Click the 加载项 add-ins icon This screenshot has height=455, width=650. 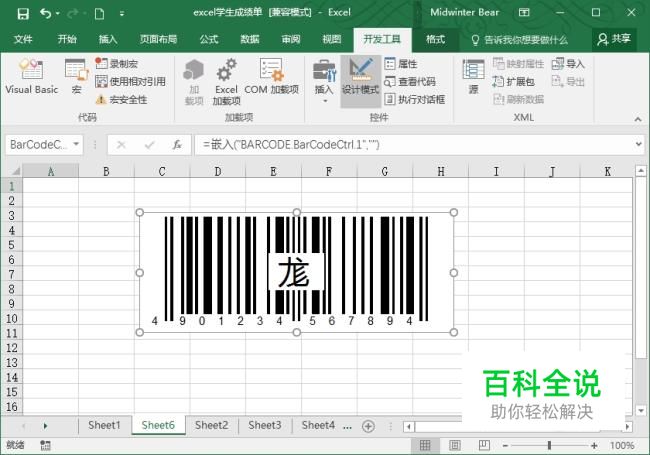194,82
